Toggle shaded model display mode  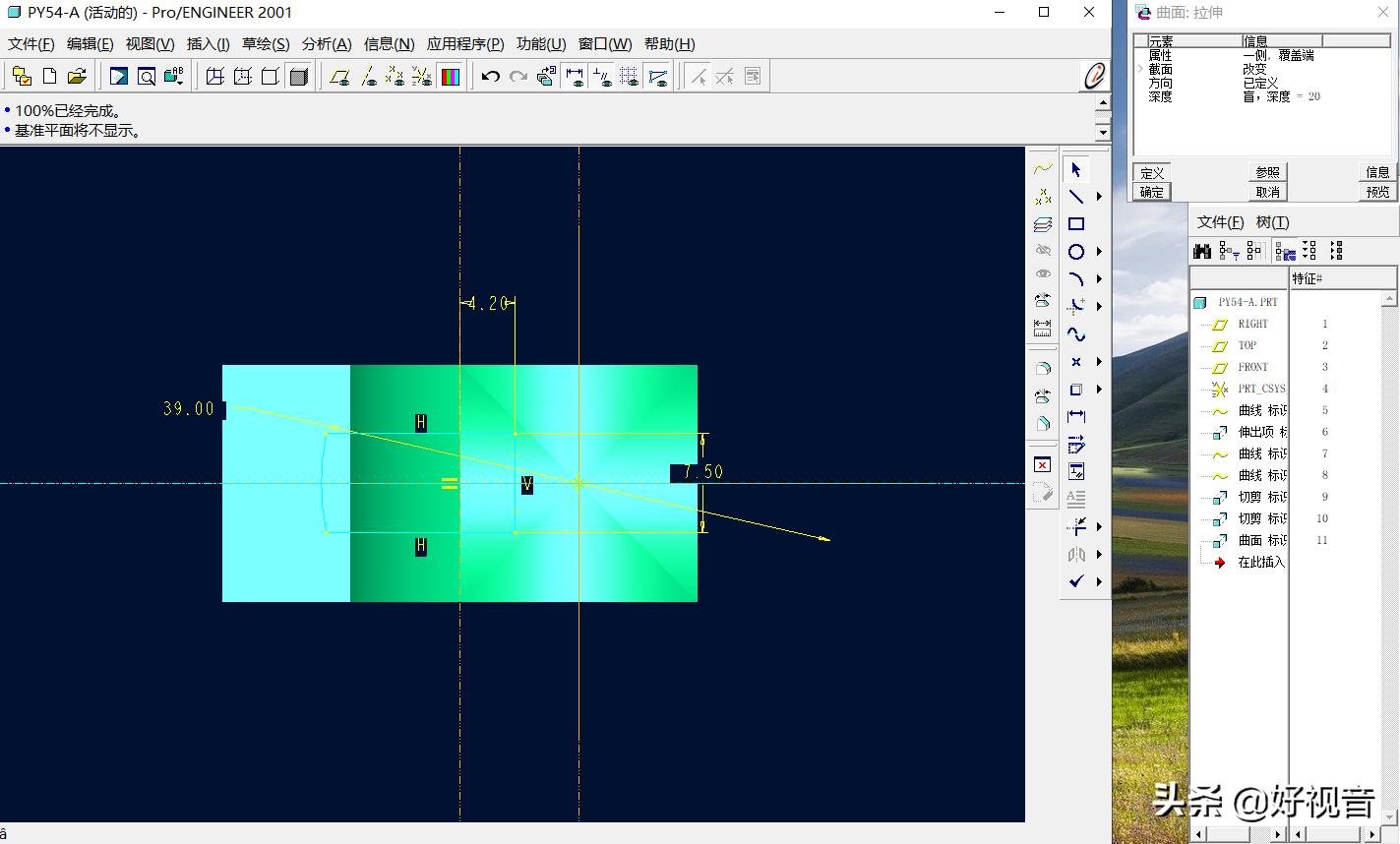pos(299,77)
